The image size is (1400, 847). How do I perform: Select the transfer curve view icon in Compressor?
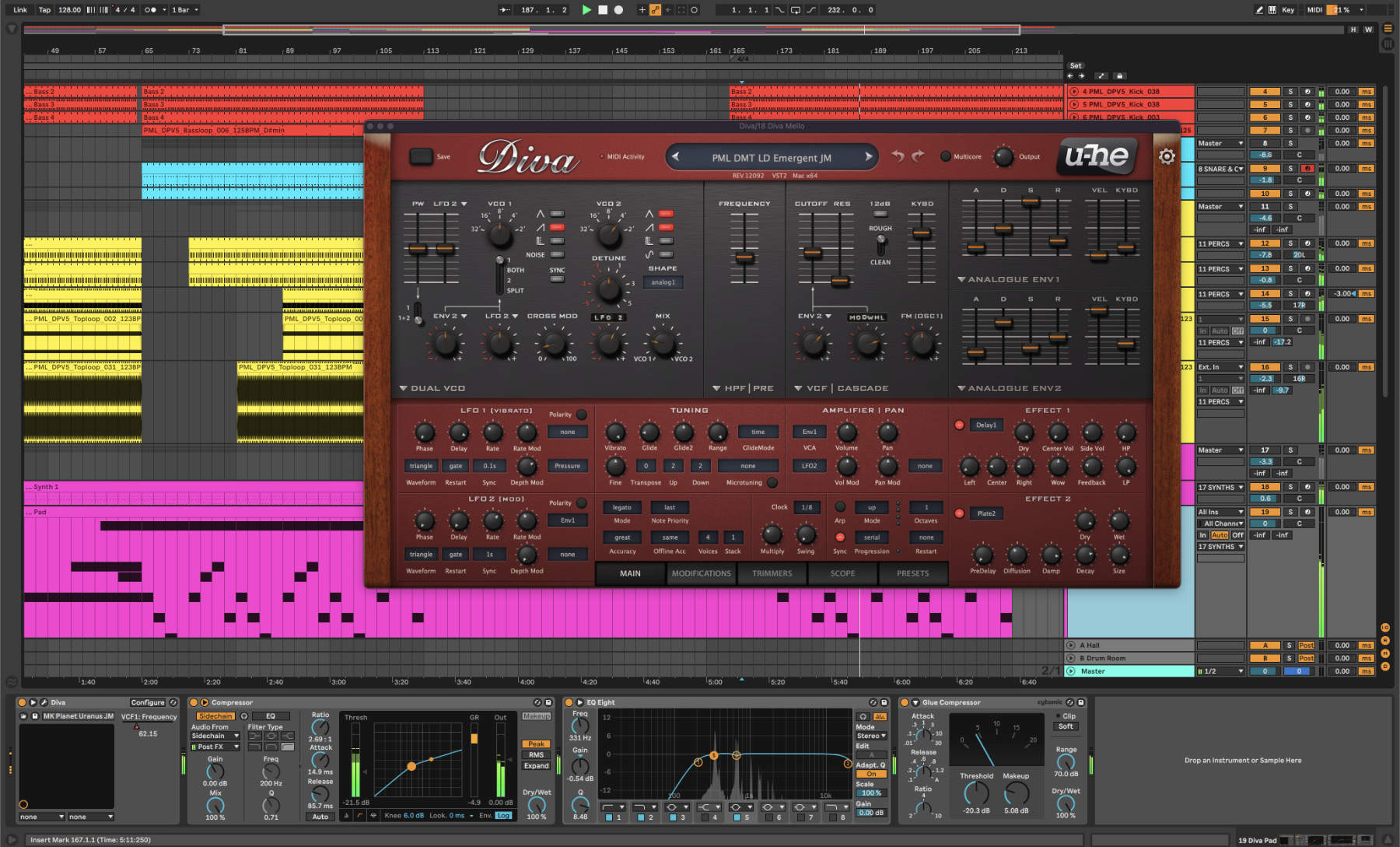[360, 816]
